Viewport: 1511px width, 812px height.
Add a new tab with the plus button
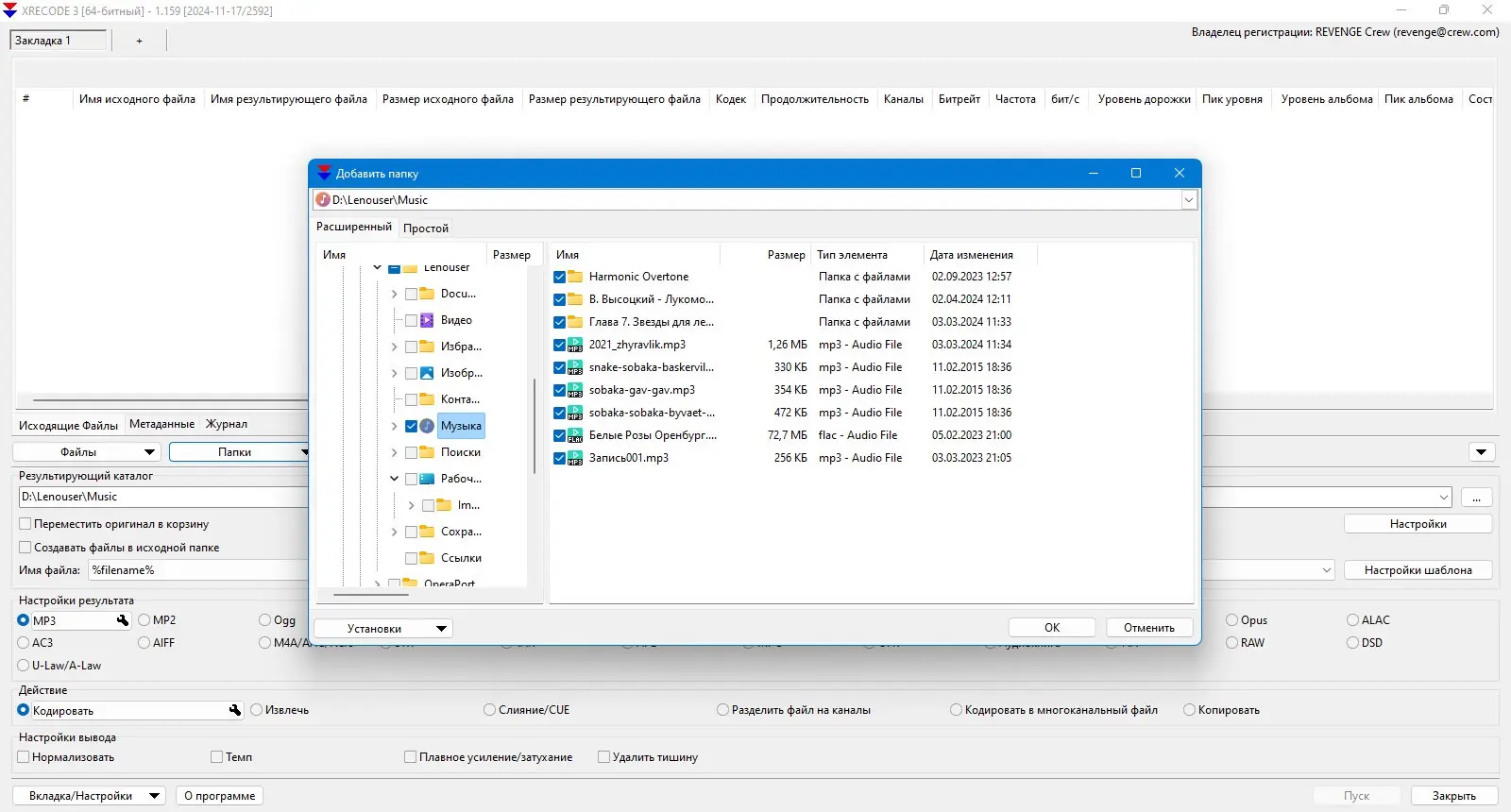point(140,41)
